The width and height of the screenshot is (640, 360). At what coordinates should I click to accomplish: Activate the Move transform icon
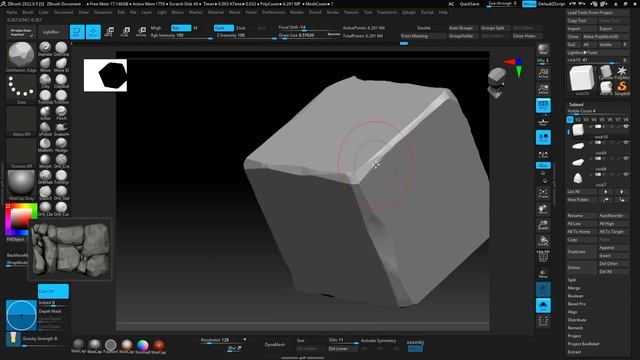click(109, 32)
